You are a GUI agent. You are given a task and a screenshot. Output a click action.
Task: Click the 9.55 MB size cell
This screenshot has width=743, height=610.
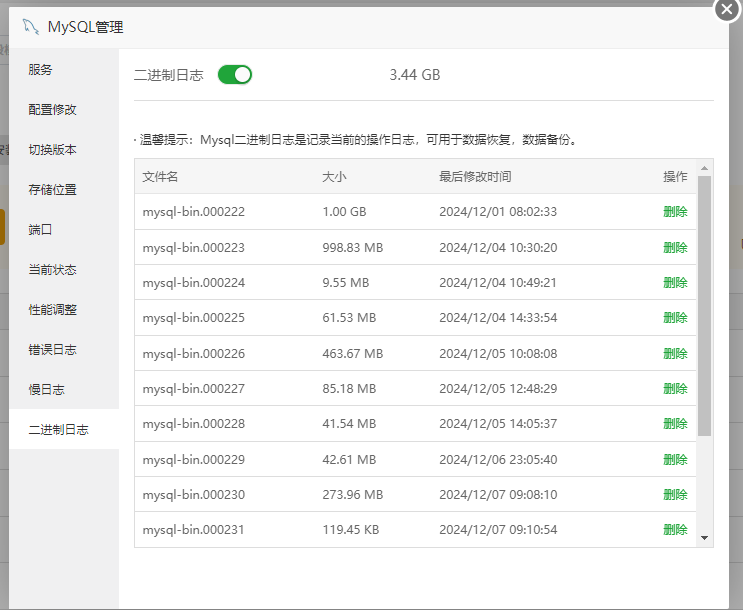[x=345, y=282]
